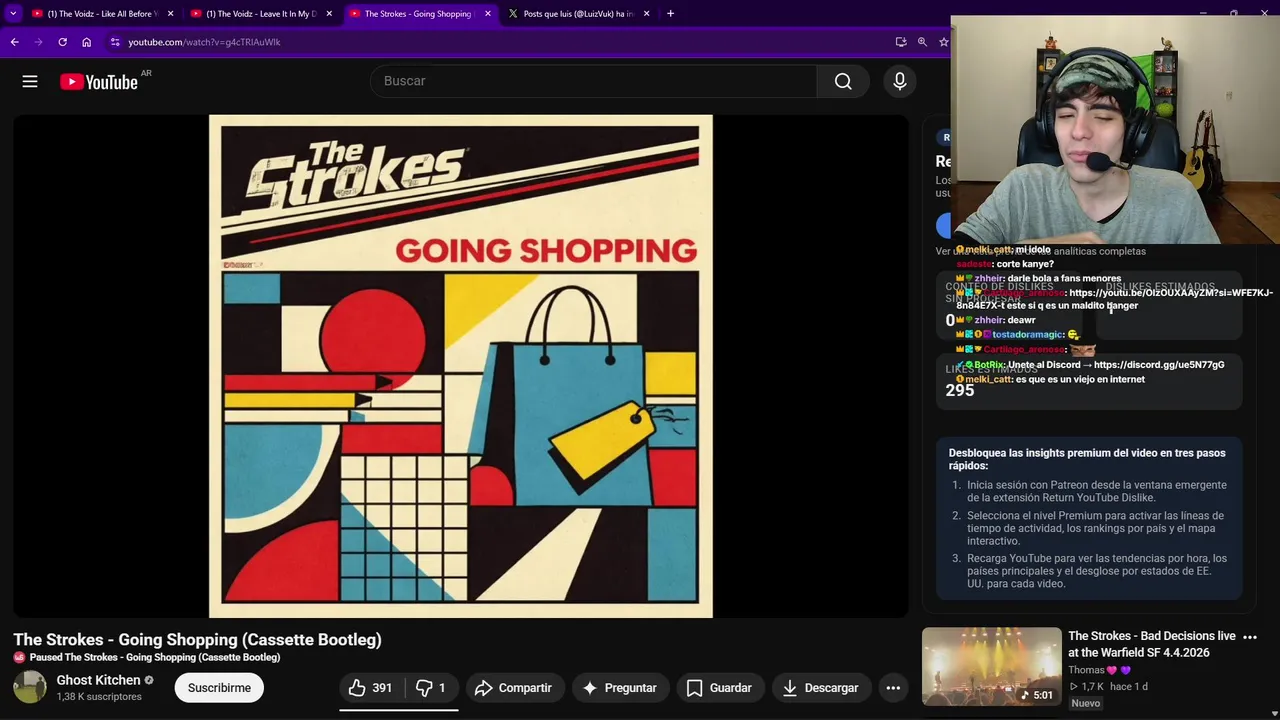Open Bad Decisions live at the Warfield thumbnail
1280x720 pixels.
point(991,666)
